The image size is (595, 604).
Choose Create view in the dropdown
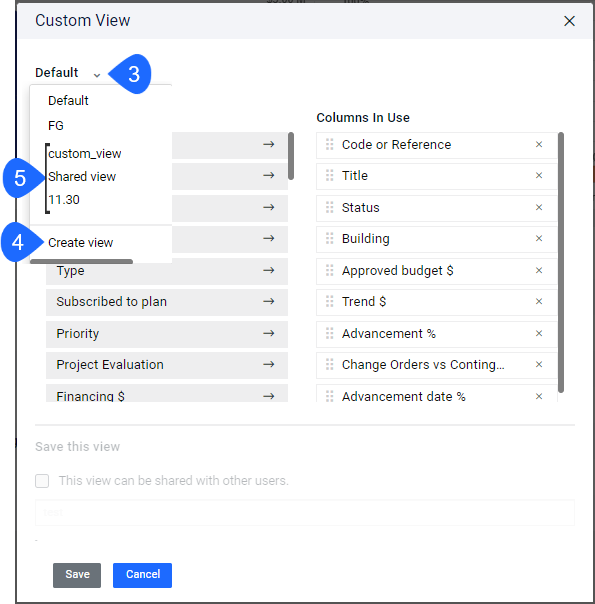tap(80, 243)
